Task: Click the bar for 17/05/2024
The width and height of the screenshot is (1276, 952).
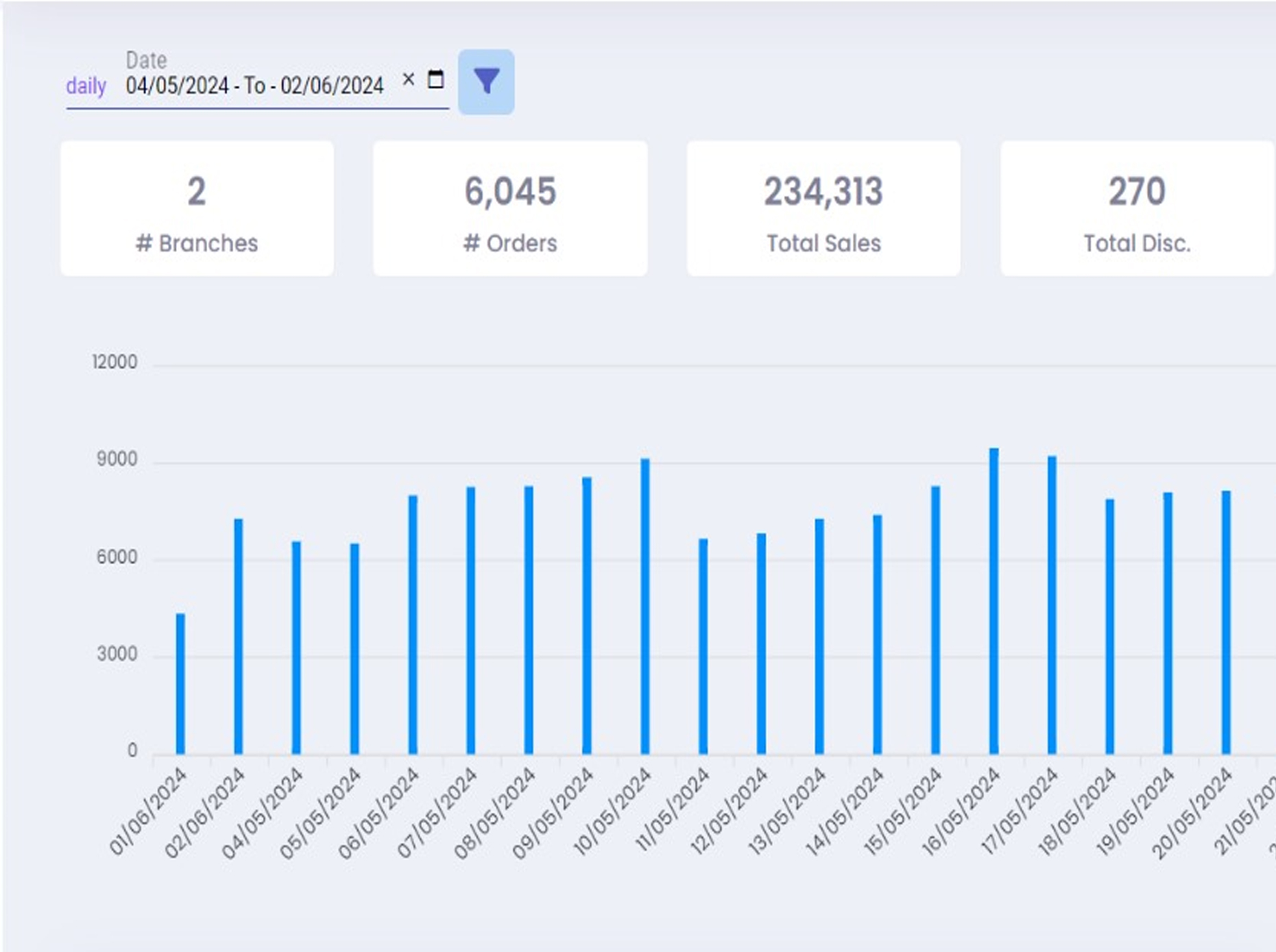Action: coord(1052,605)
